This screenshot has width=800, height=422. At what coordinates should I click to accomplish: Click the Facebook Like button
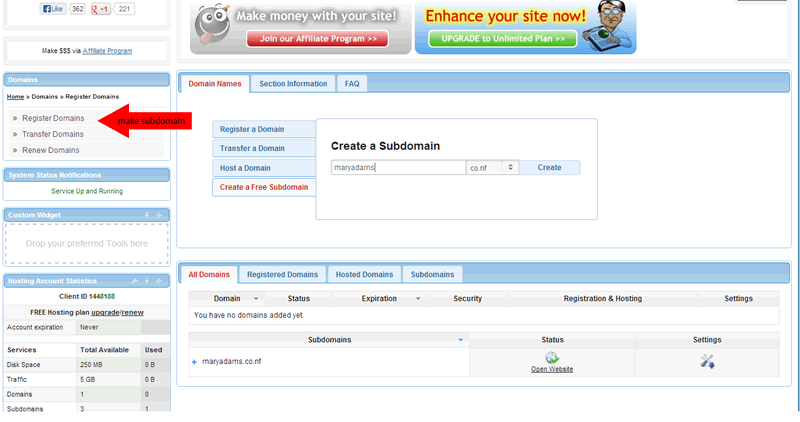point(53,9)
